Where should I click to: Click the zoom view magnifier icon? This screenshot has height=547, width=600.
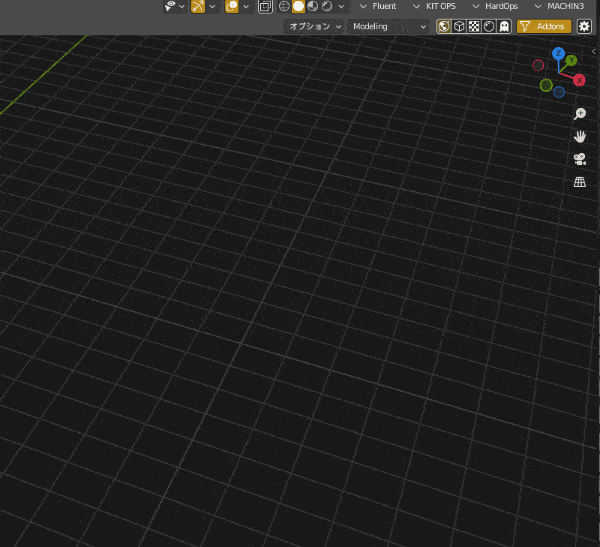580,114
